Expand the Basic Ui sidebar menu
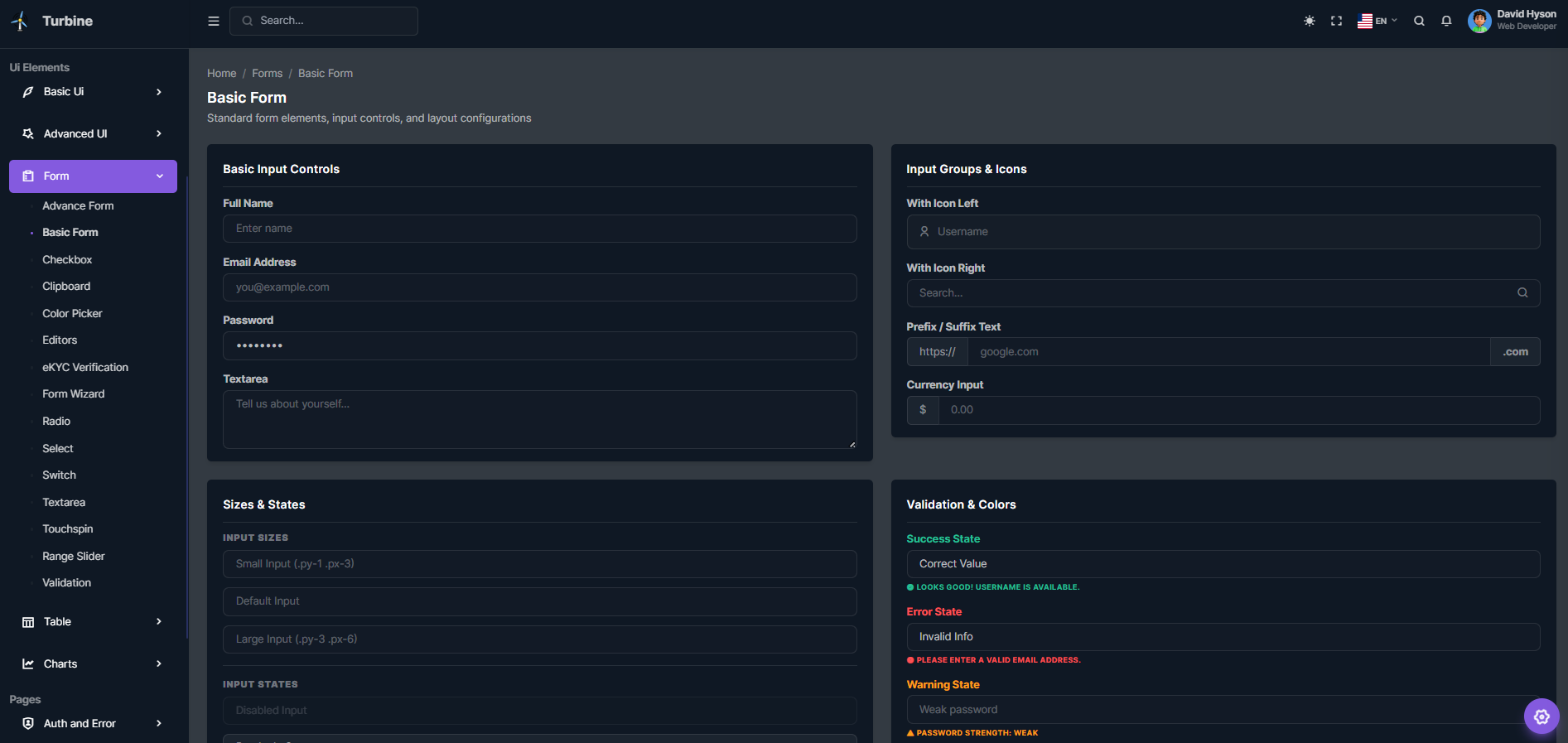Viewport: 1568px width, 743px height. pos(93,92)
